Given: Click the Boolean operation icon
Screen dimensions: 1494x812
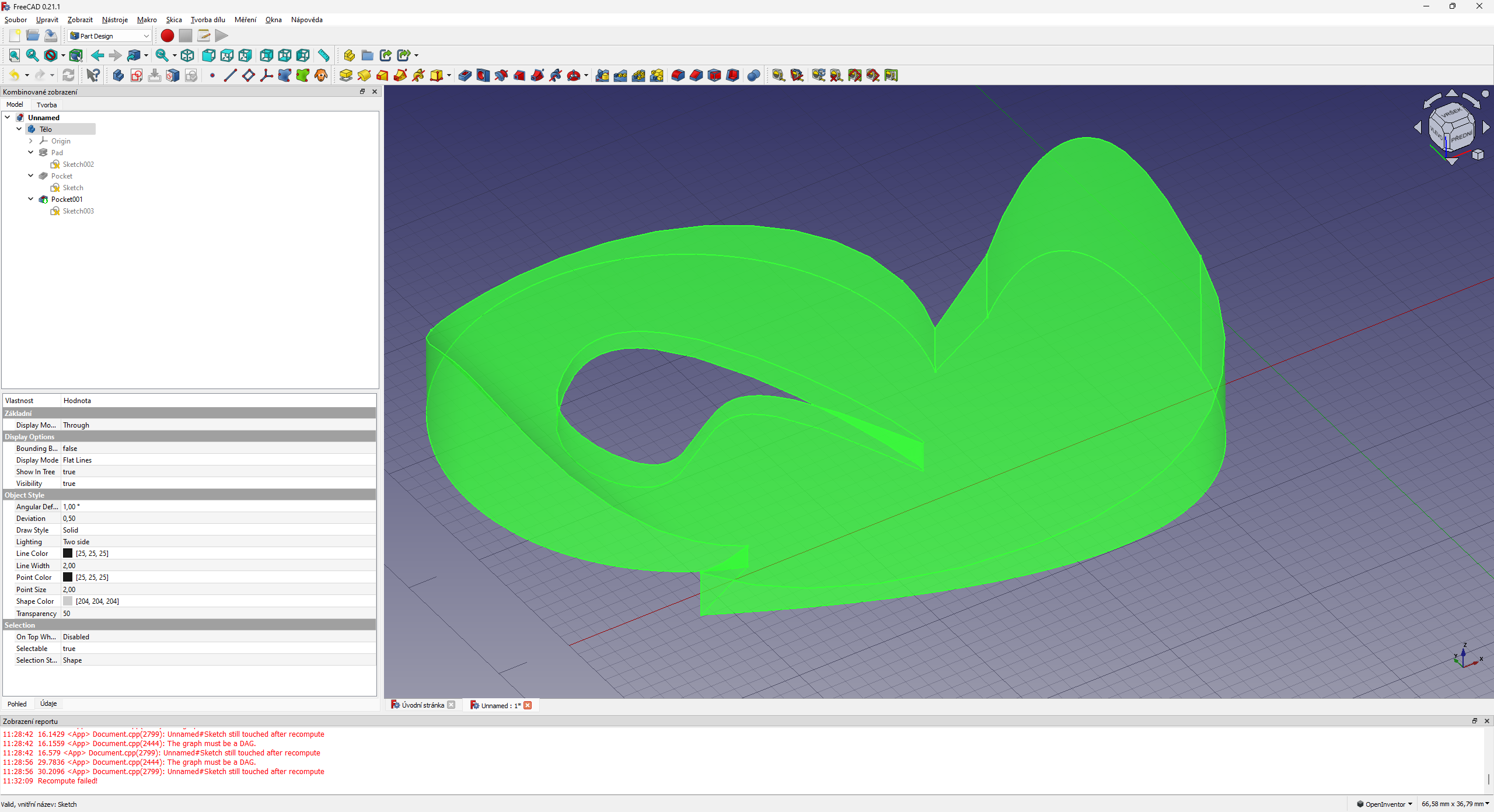Looking at the screenshot, I should click(753, 75).
